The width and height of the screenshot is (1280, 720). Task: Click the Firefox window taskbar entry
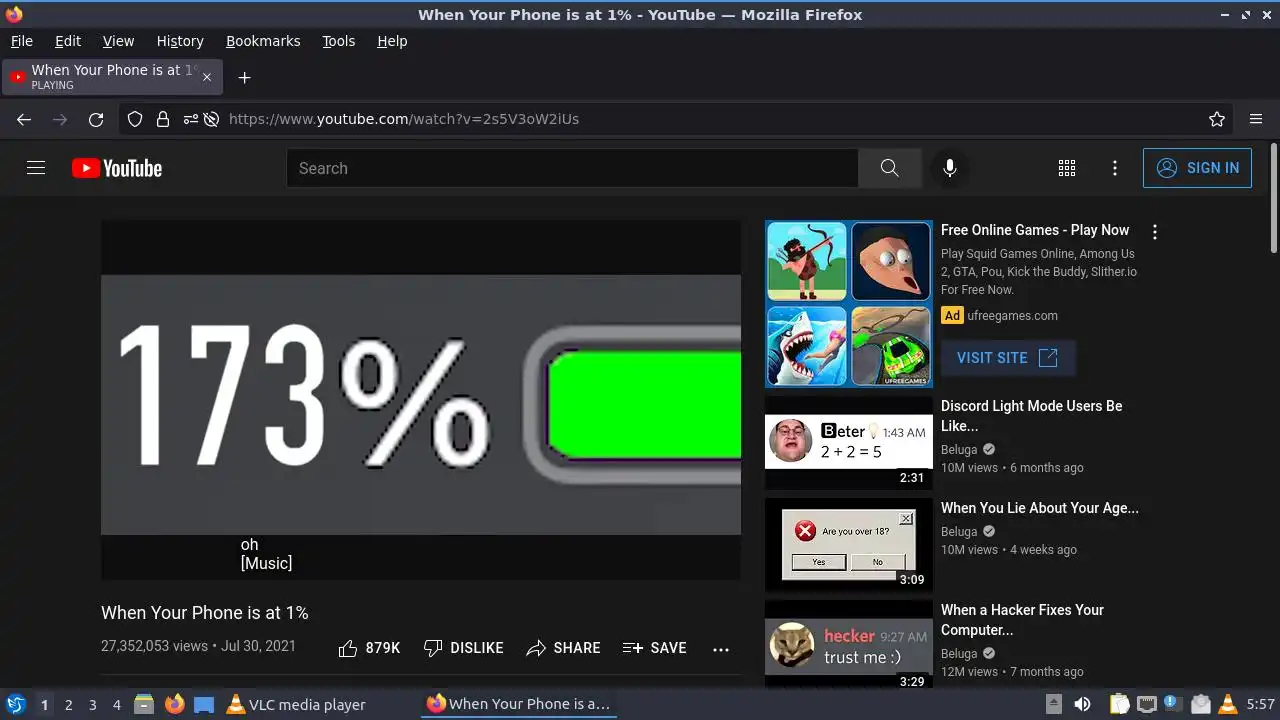tap(520, 704)
